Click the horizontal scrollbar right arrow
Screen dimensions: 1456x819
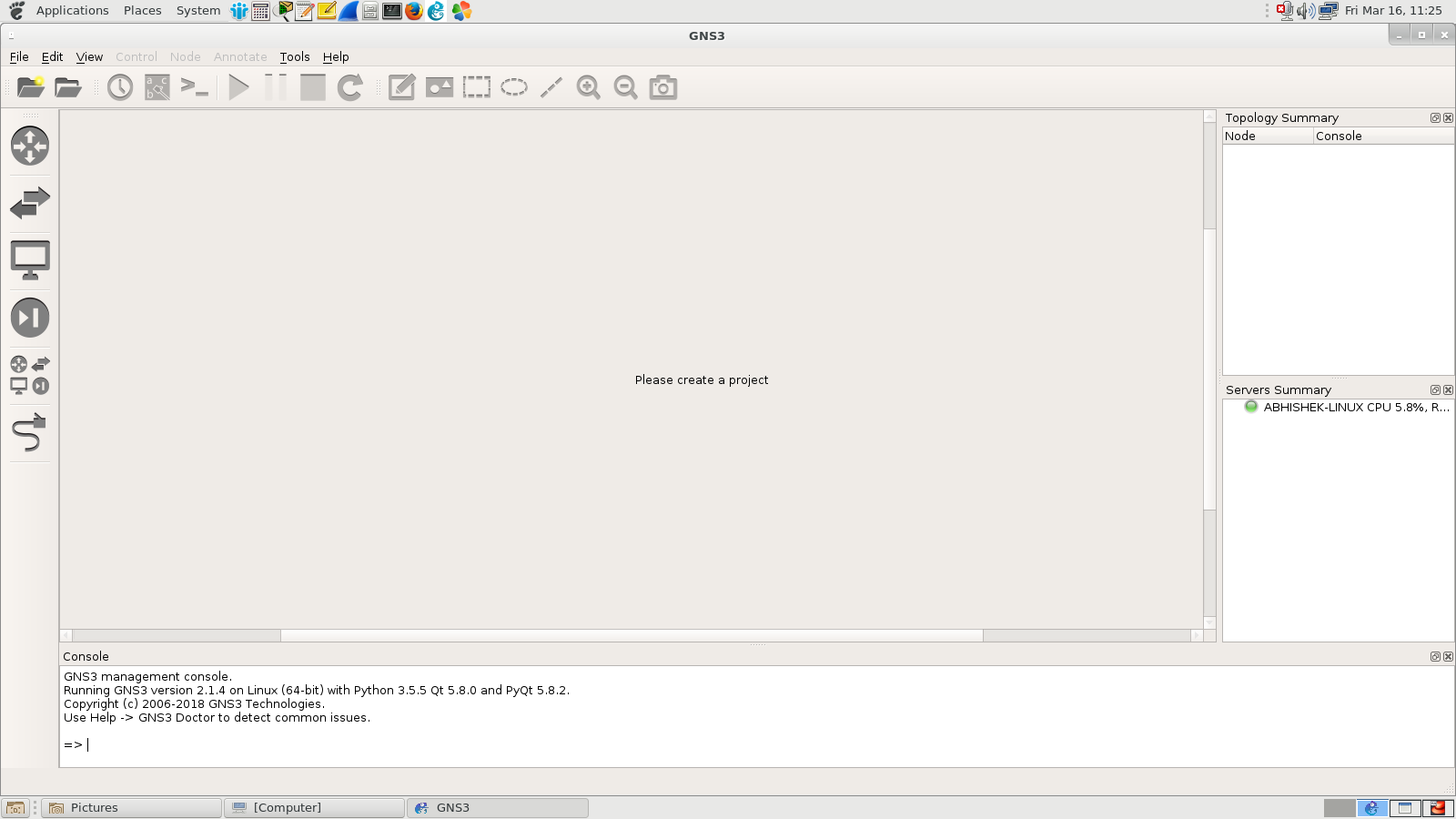click(1197, 635)
